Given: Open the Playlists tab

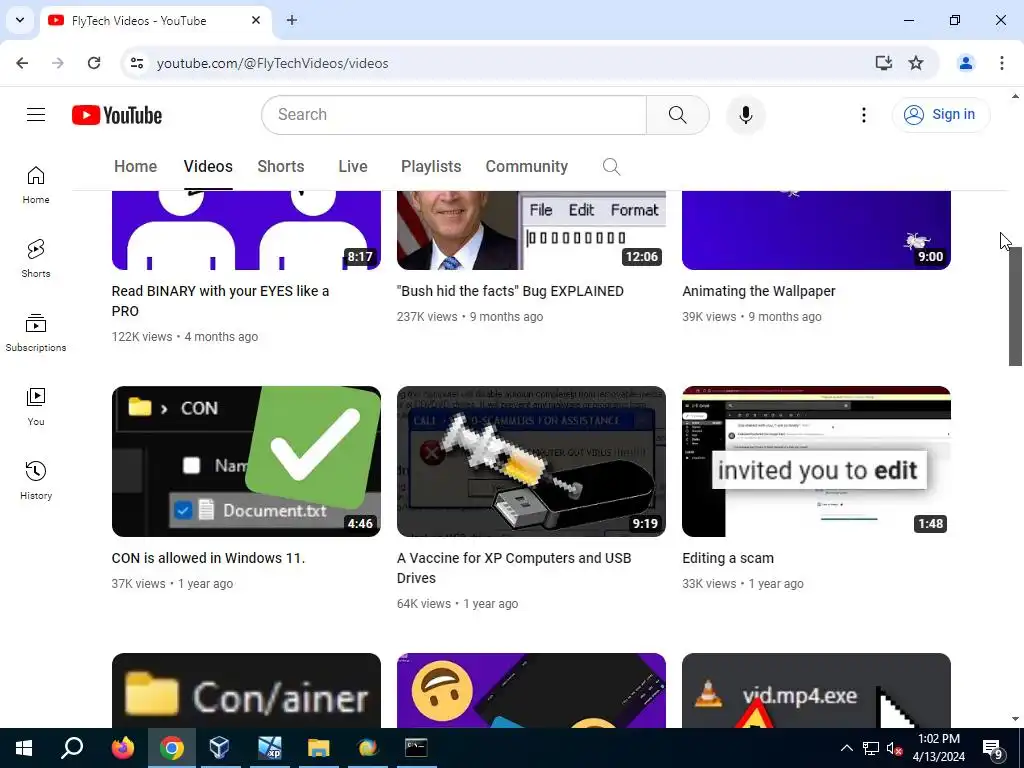Looking at the screenshot, I should coord(431,167).
